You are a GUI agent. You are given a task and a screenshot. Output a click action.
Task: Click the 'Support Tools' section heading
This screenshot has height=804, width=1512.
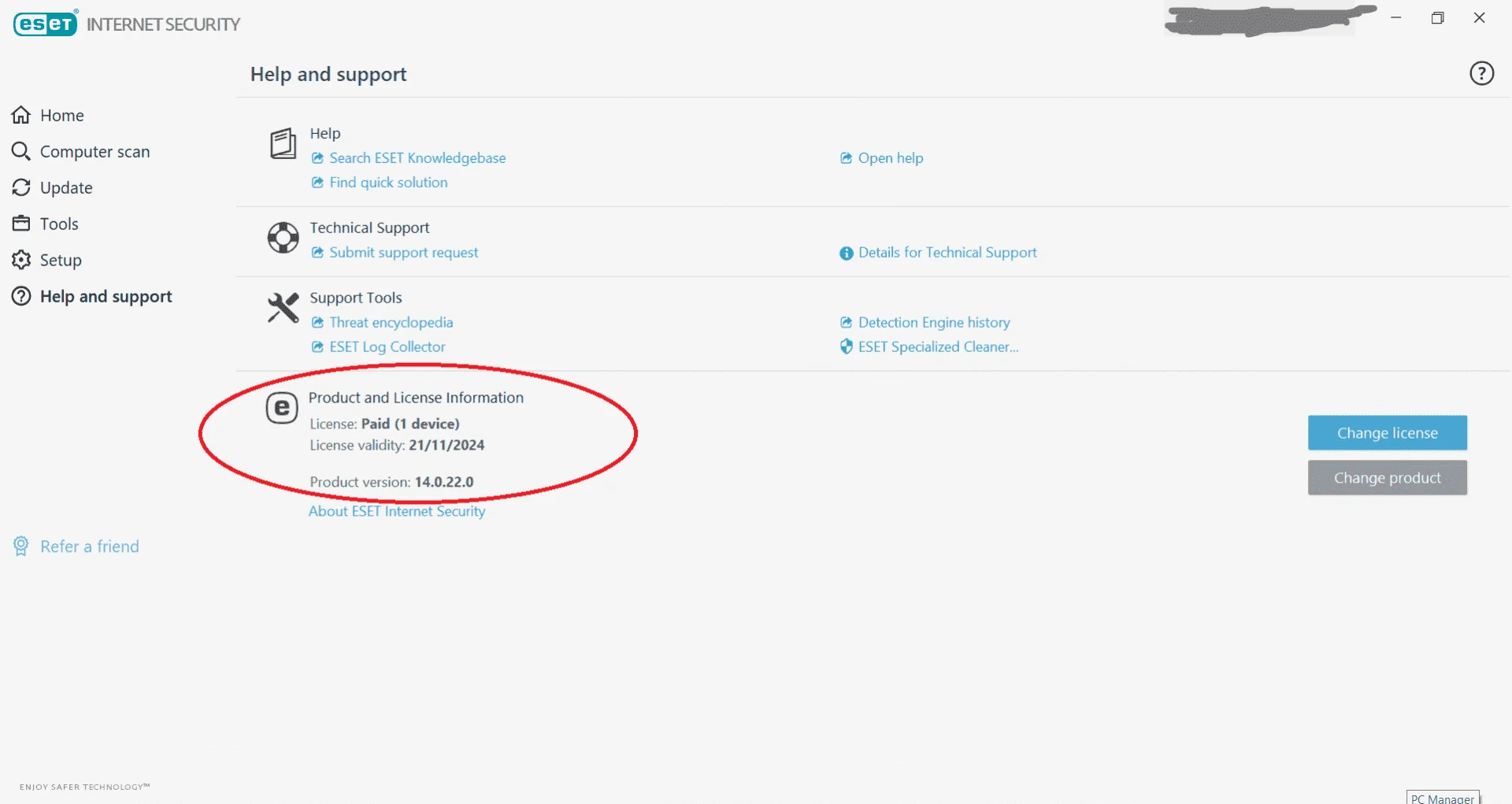[x=356, y=298]
